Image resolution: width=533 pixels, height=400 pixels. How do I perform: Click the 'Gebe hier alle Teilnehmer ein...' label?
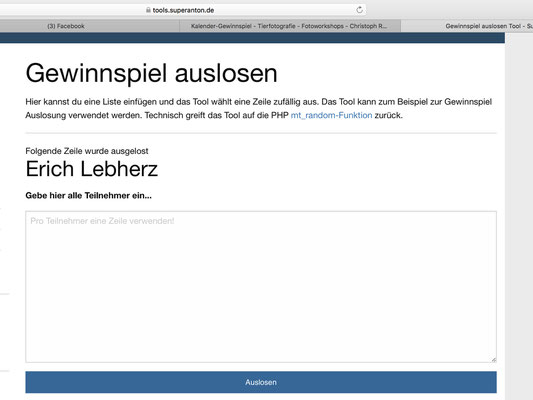click(88, 195)
